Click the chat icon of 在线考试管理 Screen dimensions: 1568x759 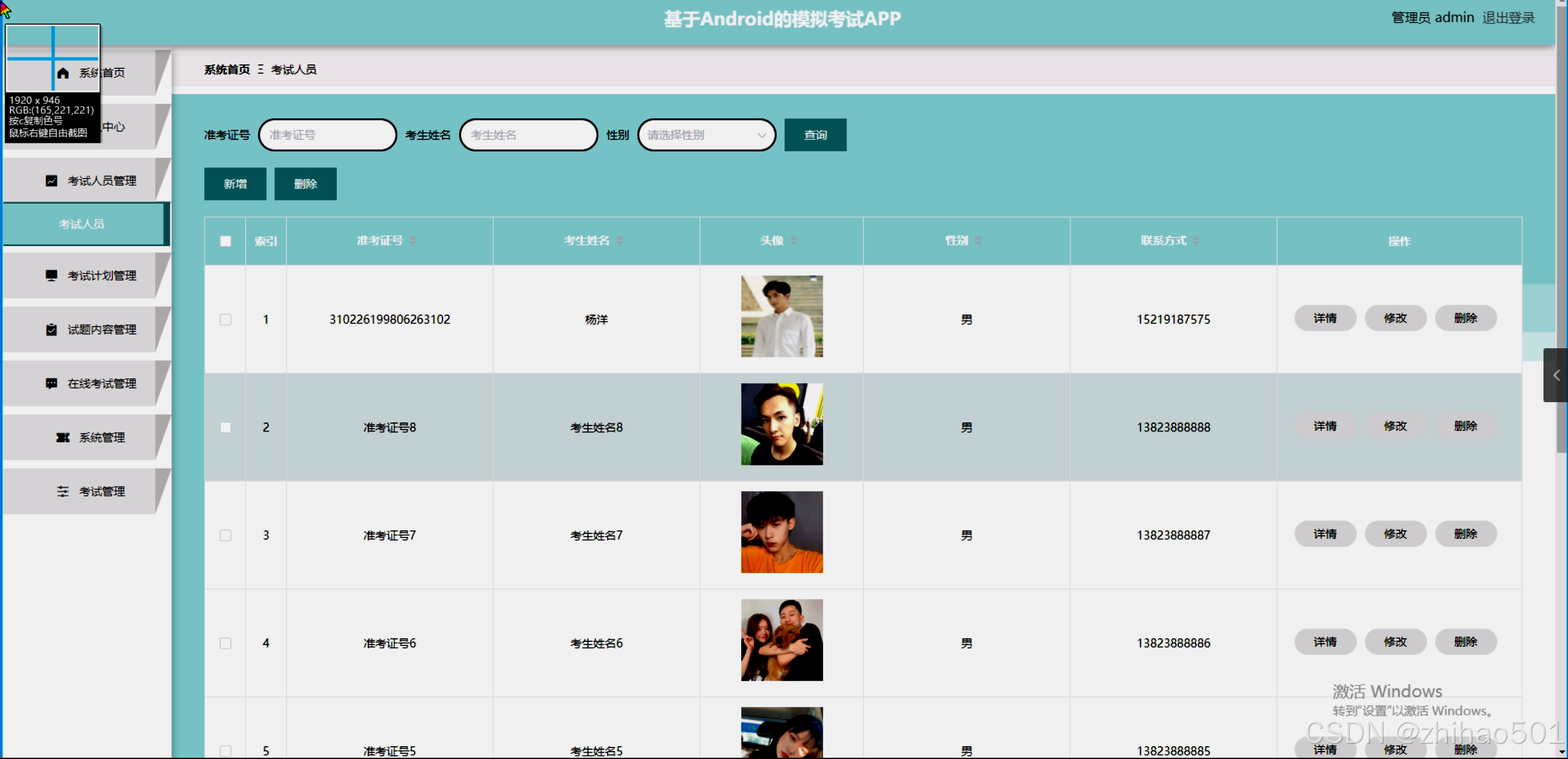click(51, 384)
